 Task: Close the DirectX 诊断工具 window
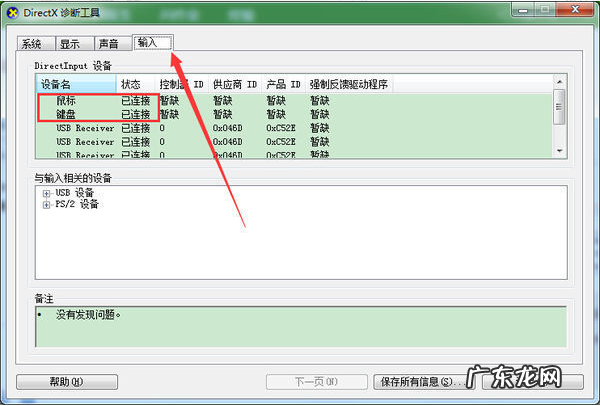click(x=574, y=10)
